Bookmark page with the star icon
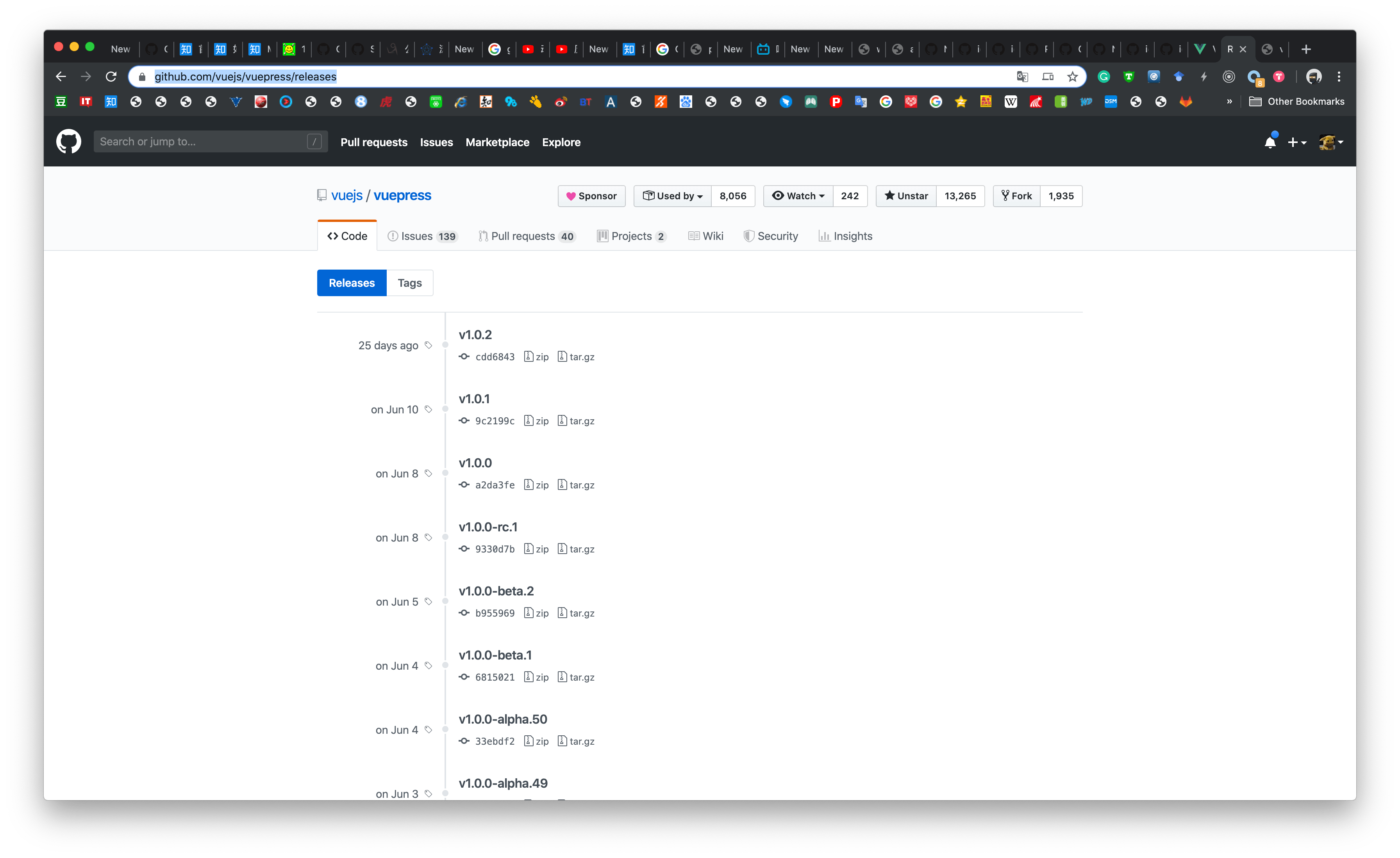 (1072, 76)
